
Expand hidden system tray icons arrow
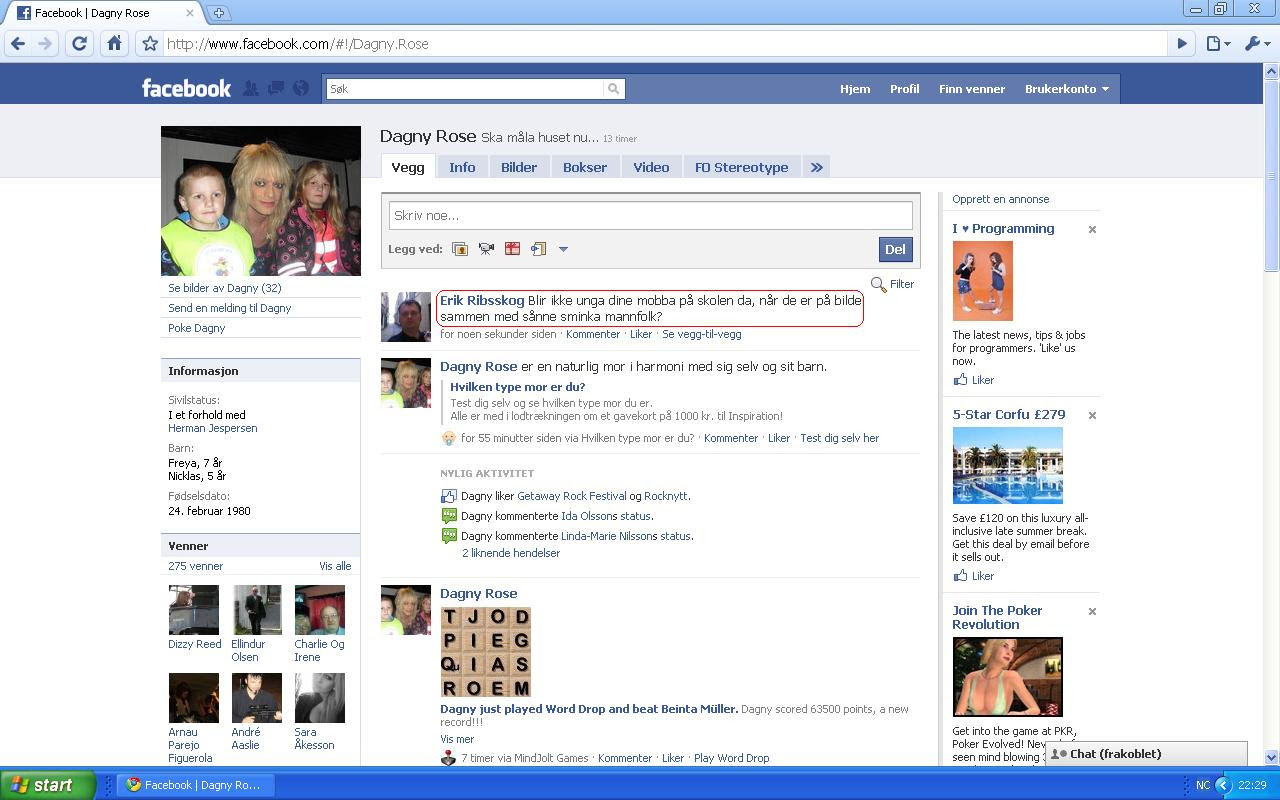coord(1222,785)
